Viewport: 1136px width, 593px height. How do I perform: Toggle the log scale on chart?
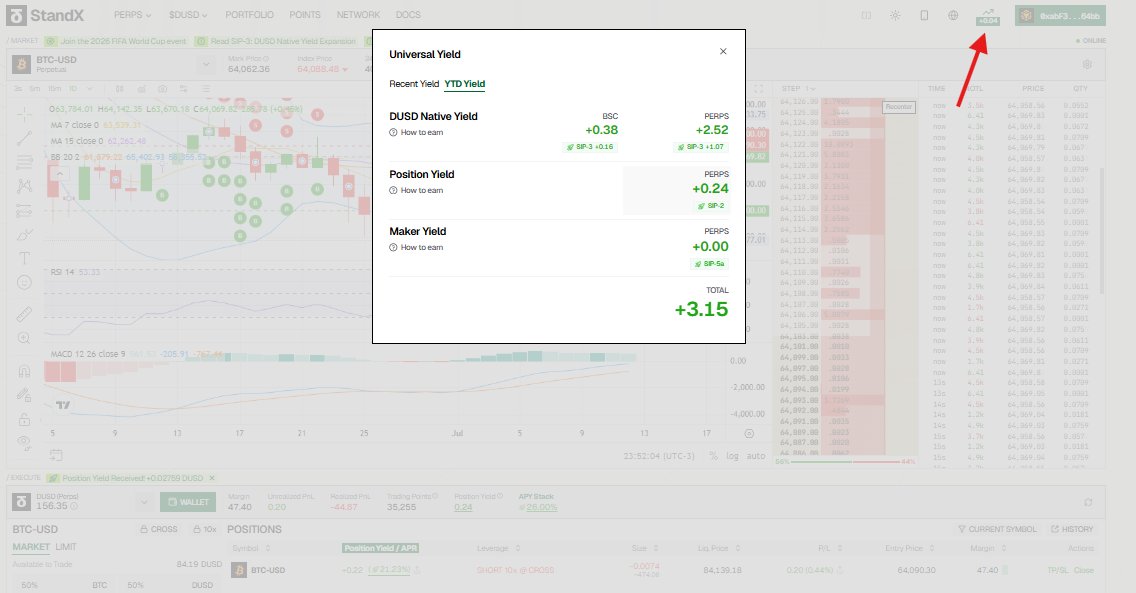[x=732, y=456]
